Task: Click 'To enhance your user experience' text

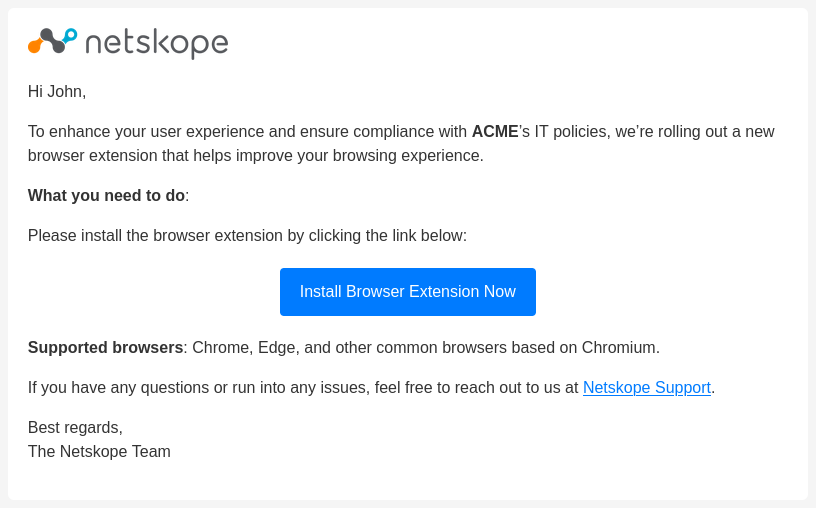Action: tap(146, 131)
